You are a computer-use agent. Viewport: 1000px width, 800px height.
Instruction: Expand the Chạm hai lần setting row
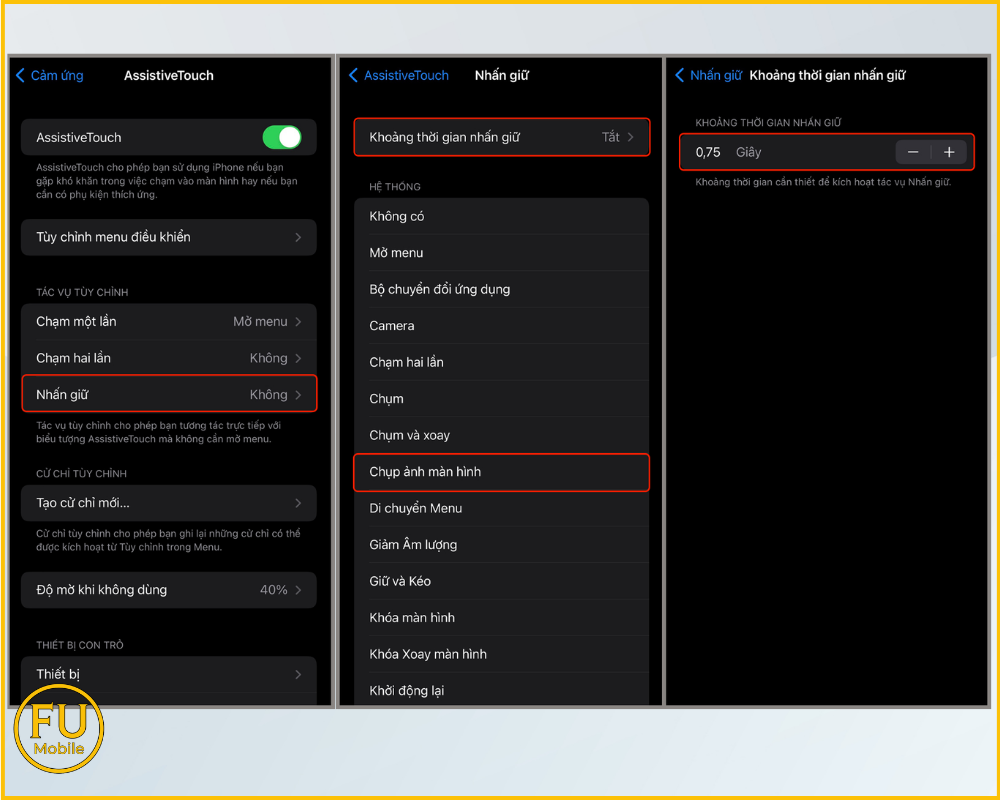click(168, 358)
